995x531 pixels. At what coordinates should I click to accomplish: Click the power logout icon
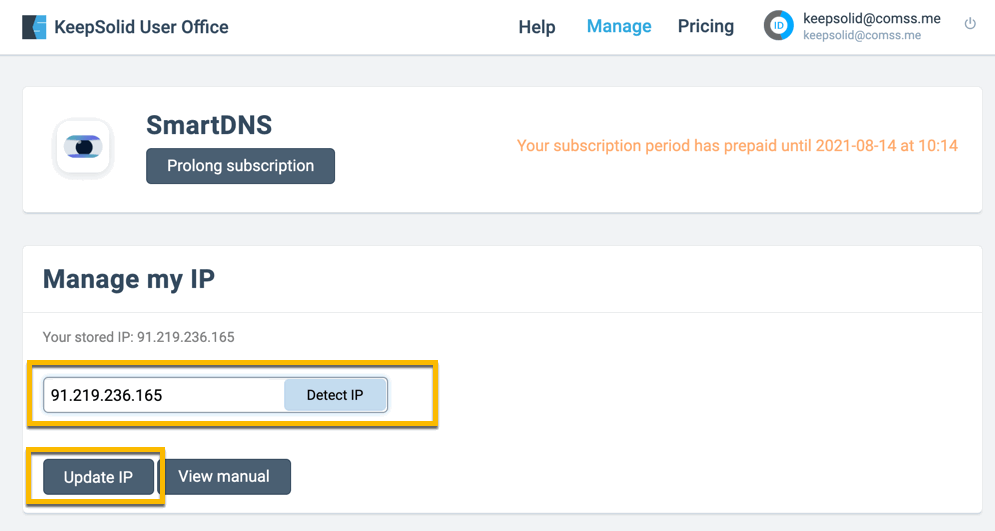coord(970,24)
